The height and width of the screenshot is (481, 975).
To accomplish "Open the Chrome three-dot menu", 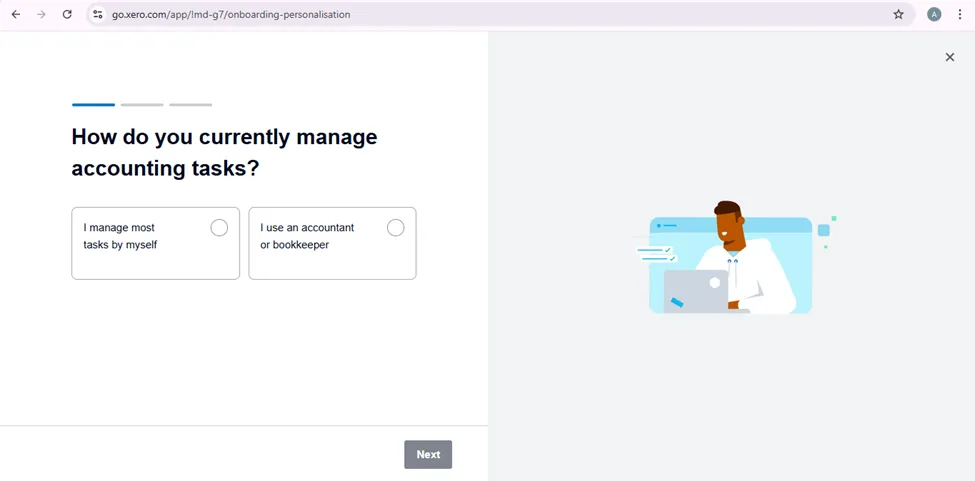I will pyautogui.click(x=959, y=14).
